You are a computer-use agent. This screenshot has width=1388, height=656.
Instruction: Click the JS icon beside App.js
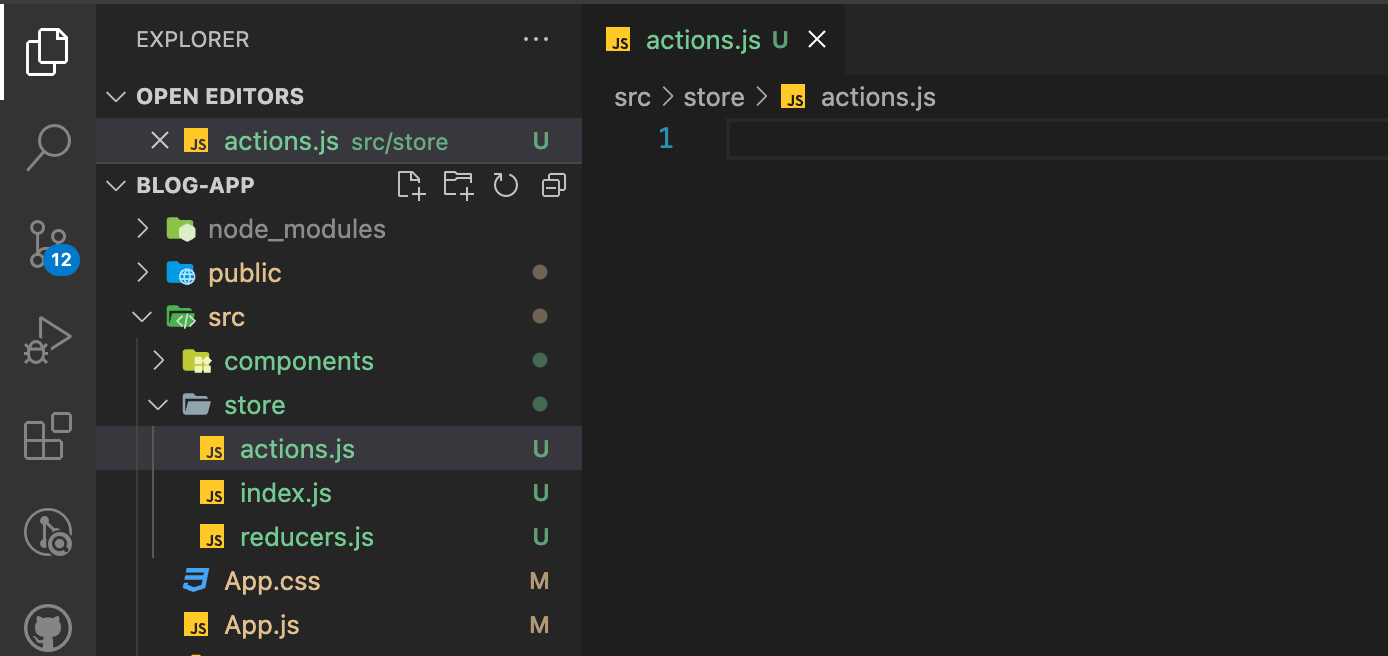click(x=196, y=625)
